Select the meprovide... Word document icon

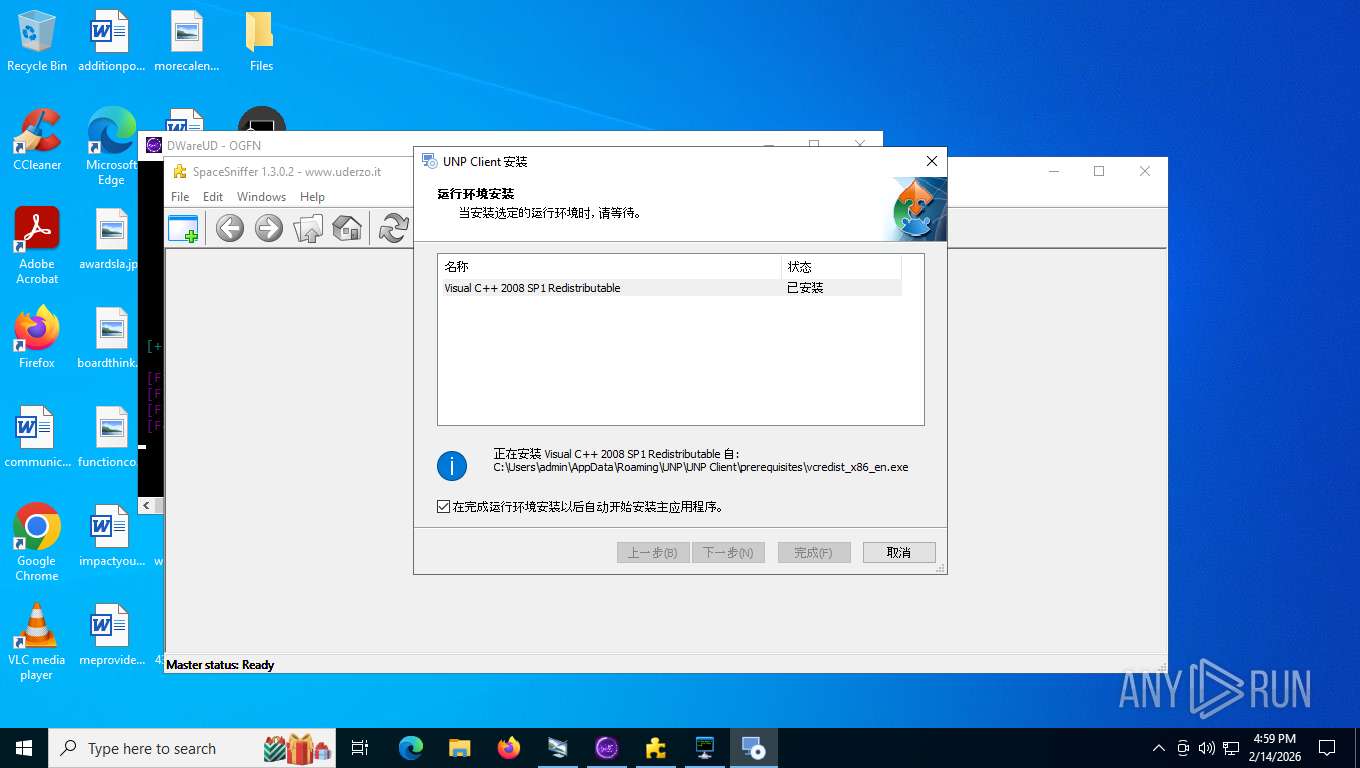click(x=111, y=635)
